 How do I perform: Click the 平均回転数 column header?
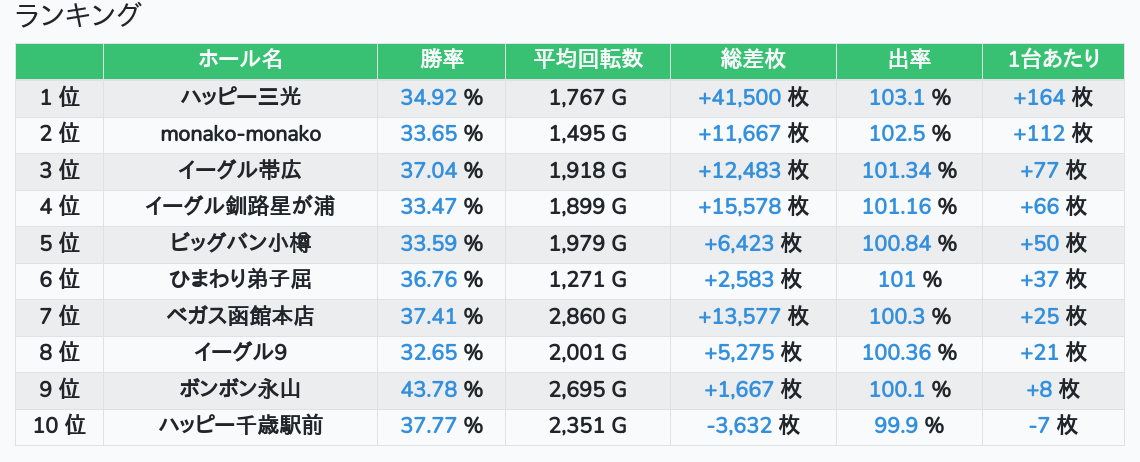coord(588,60)
